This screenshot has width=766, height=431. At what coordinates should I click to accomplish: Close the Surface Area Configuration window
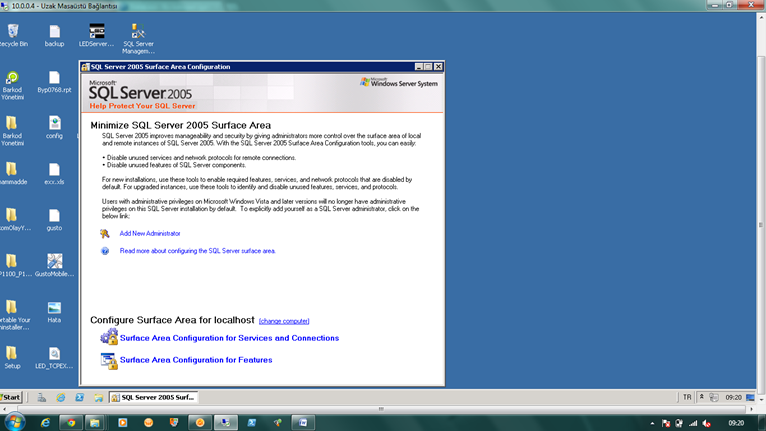pyautogui.click(x=438, y=66)
